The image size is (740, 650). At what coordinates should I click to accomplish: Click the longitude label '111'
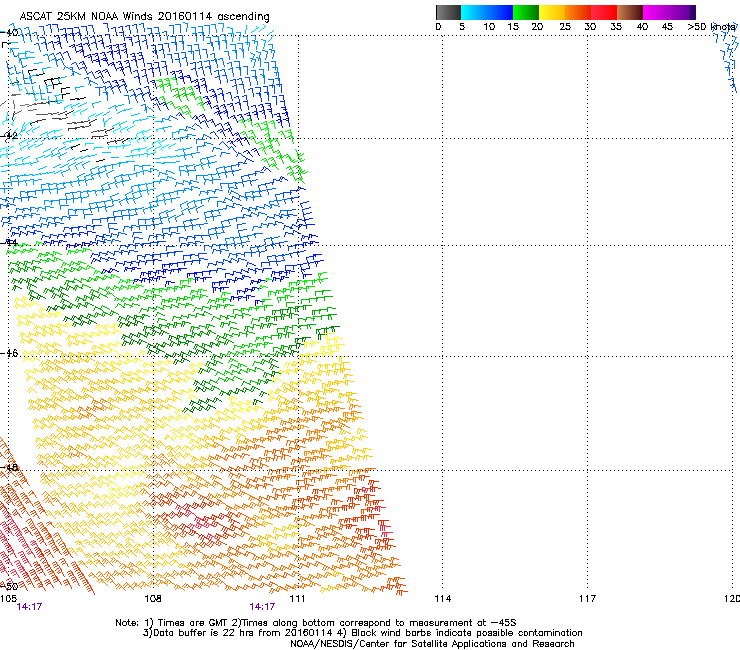297,599
